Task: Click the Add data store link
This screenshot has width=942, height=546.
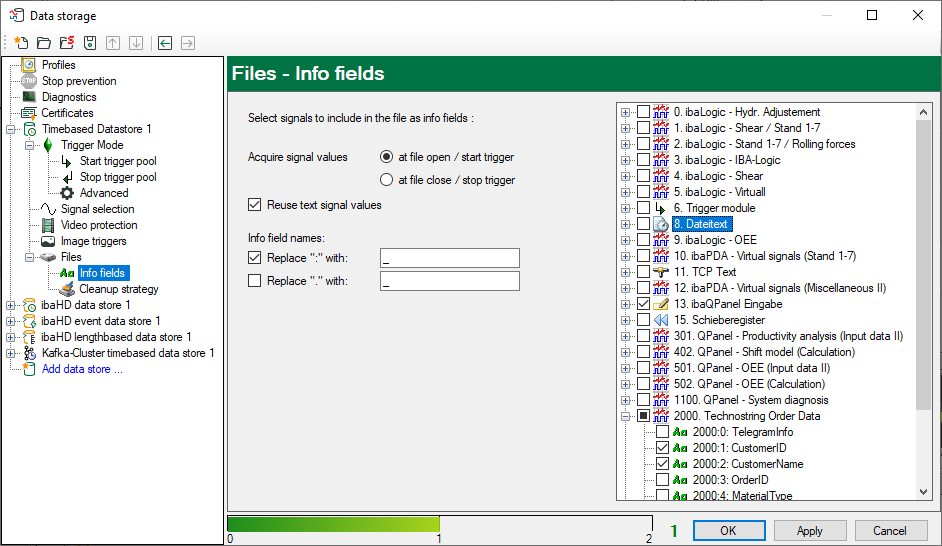Action: click(x=82, y=369)
